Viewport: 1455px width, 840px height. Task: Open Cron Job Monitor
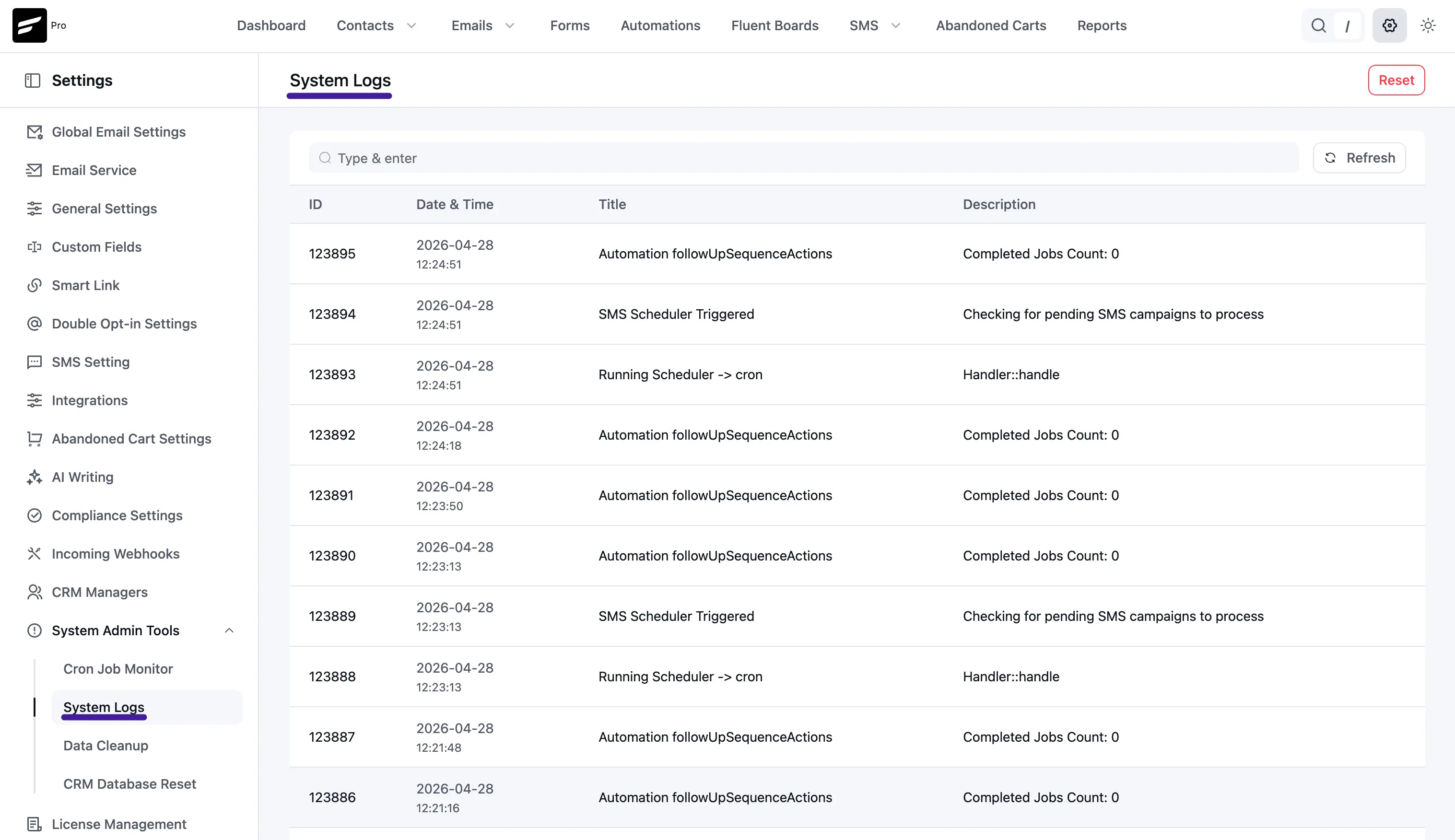117,669
